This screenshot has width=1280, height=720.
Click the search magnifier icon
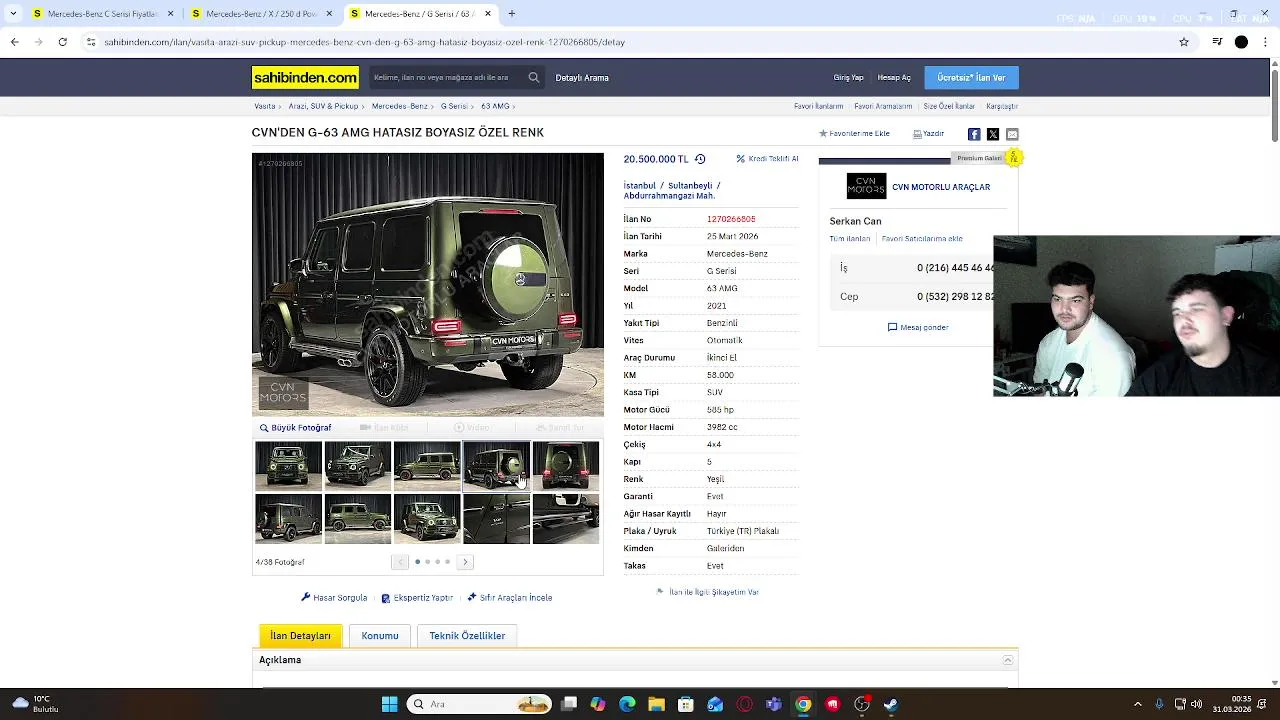[x=534, y=77]
